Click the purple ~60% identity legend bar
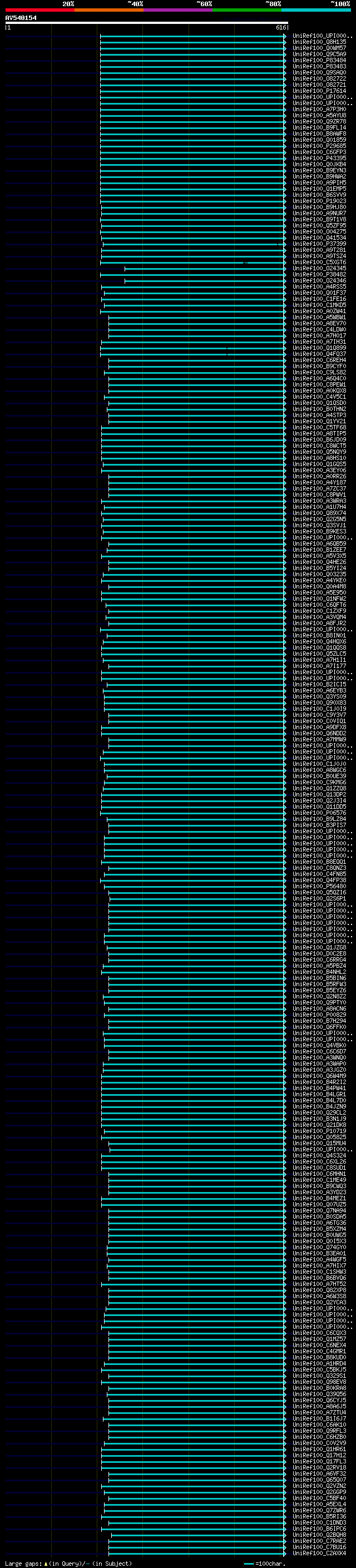This screenshot has height=1568, width=356. click(x=179, y=10)
